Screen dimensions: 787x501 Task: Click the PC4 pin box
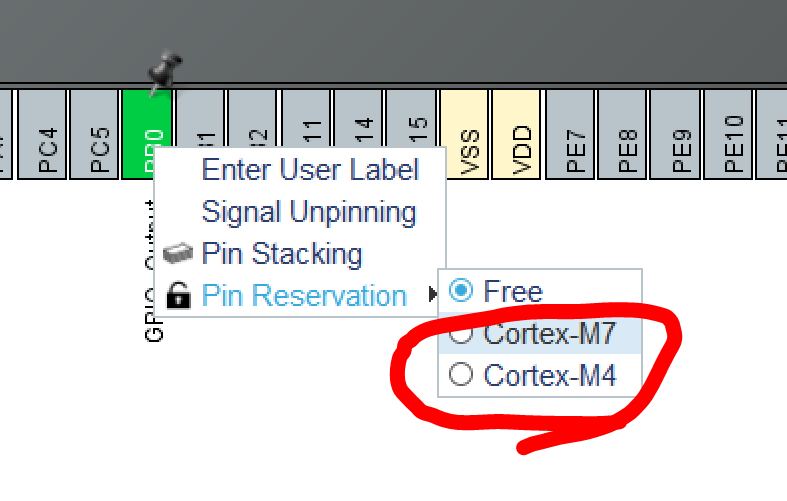pos(44,135)
